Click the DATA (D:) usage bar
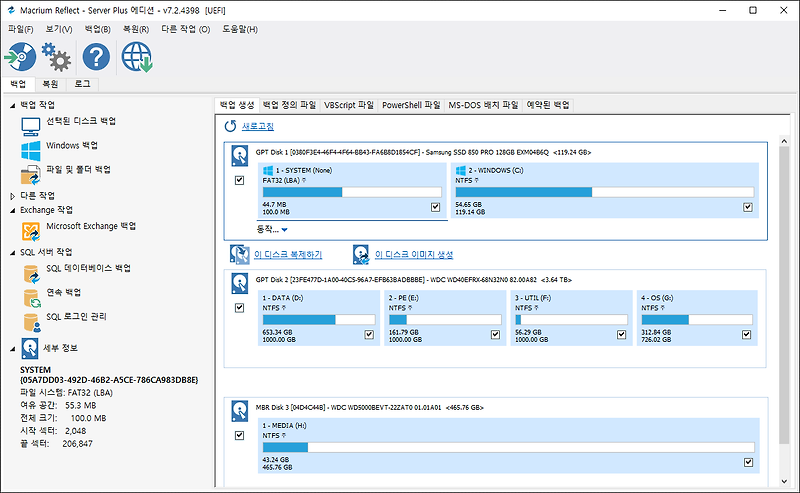Viewport: 800px width, 493px height. pos(319,320)
